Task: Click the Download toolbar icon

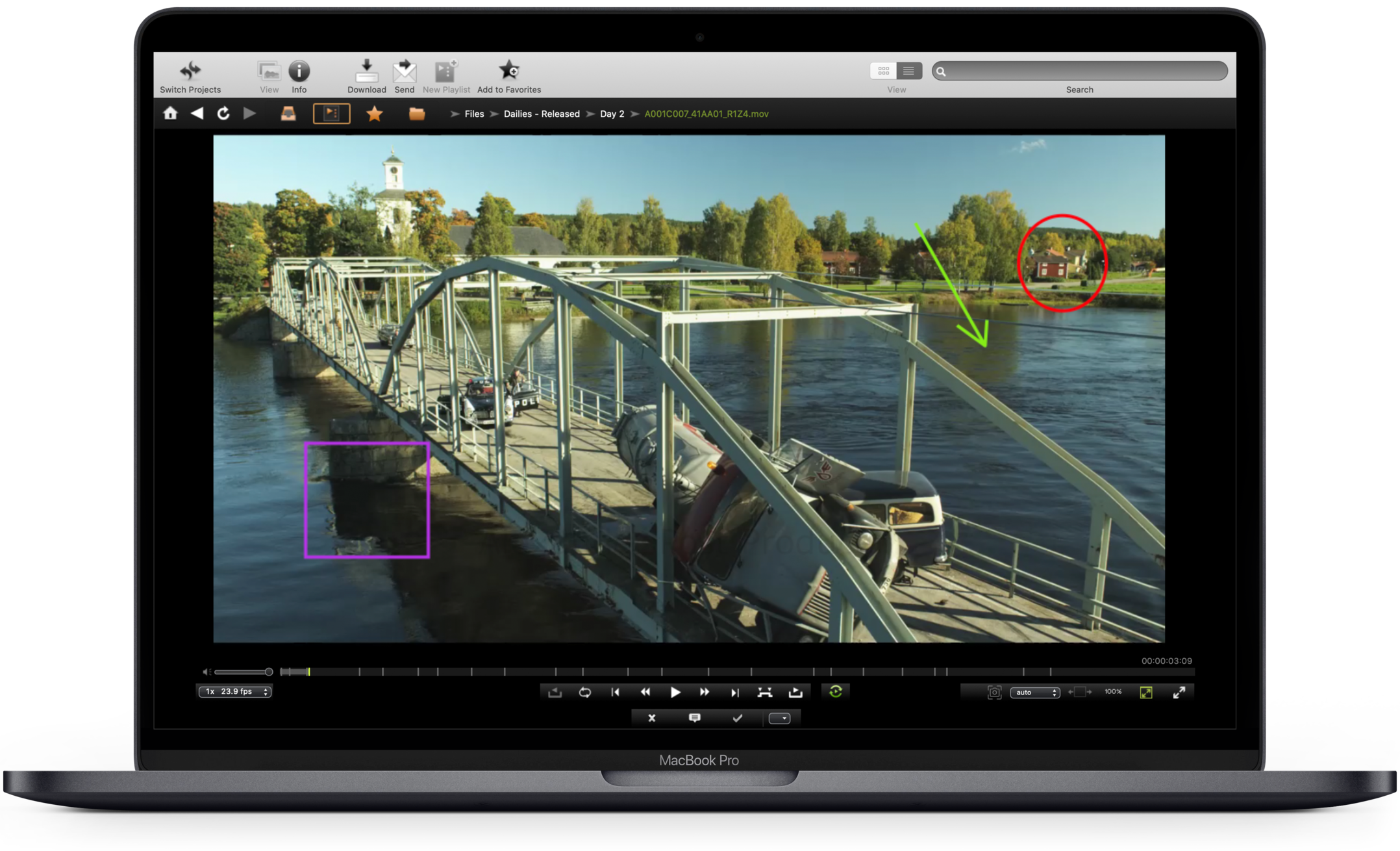Action: 366,71
